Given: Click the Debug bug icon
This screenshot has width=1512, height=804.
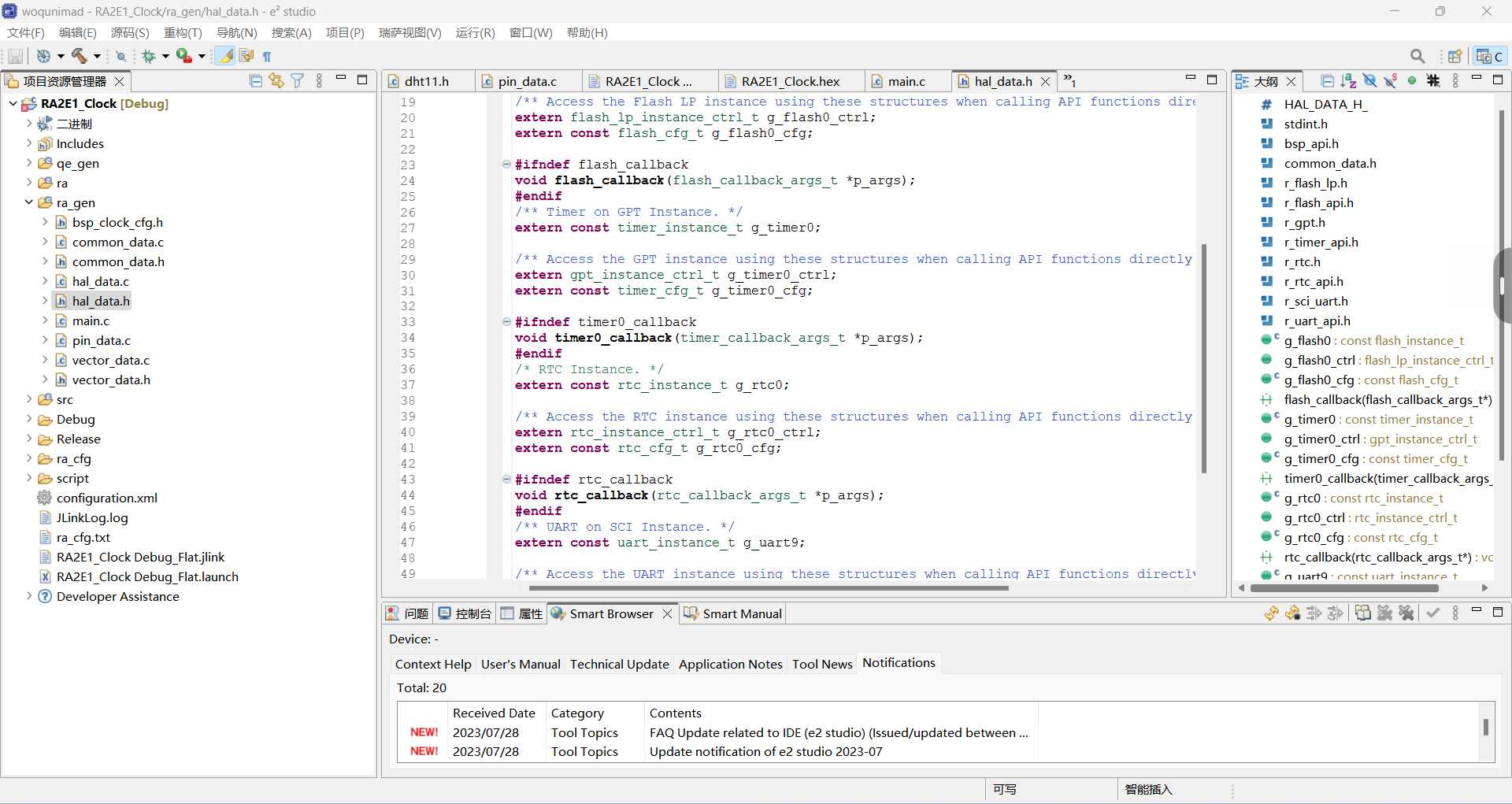Looking at the screenshot, I should [148, 56].
